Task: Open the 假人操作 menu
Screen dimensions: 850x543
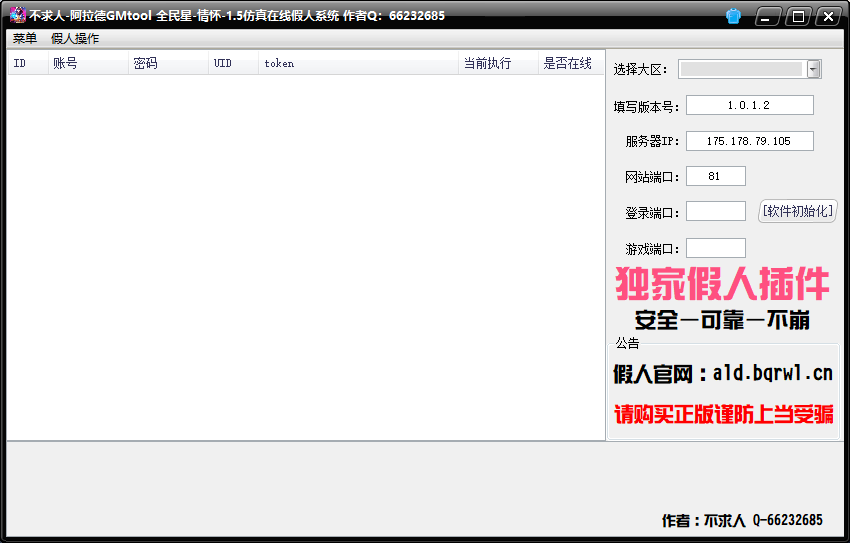Action: click(x=75, y=38)
